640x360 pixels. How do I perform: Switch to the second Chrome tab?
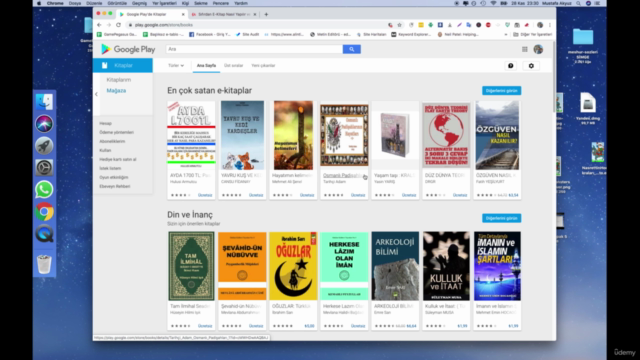[224, 14]
